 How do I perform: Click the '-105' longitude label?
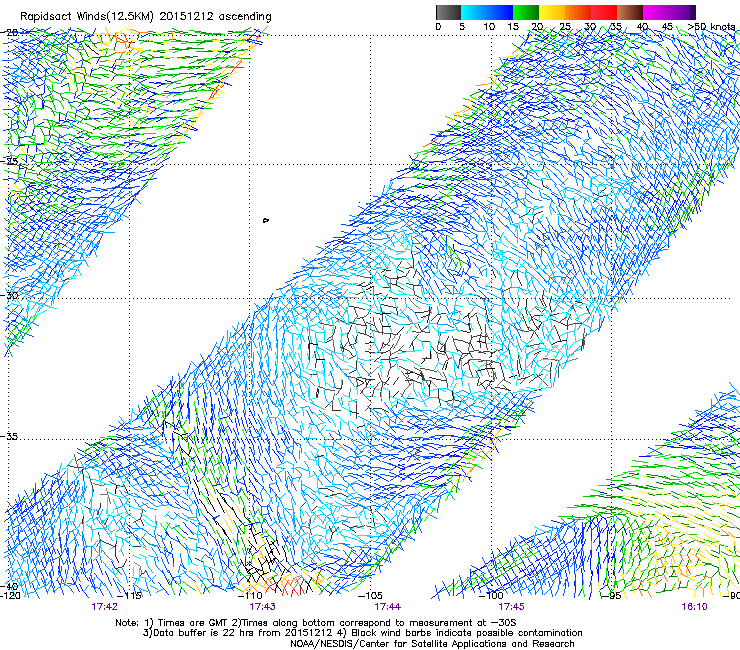(371, 596)
